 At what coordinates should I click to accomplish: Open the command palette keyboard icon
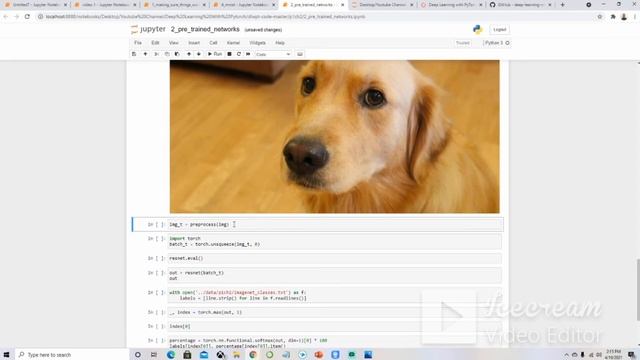click(300, 54)
